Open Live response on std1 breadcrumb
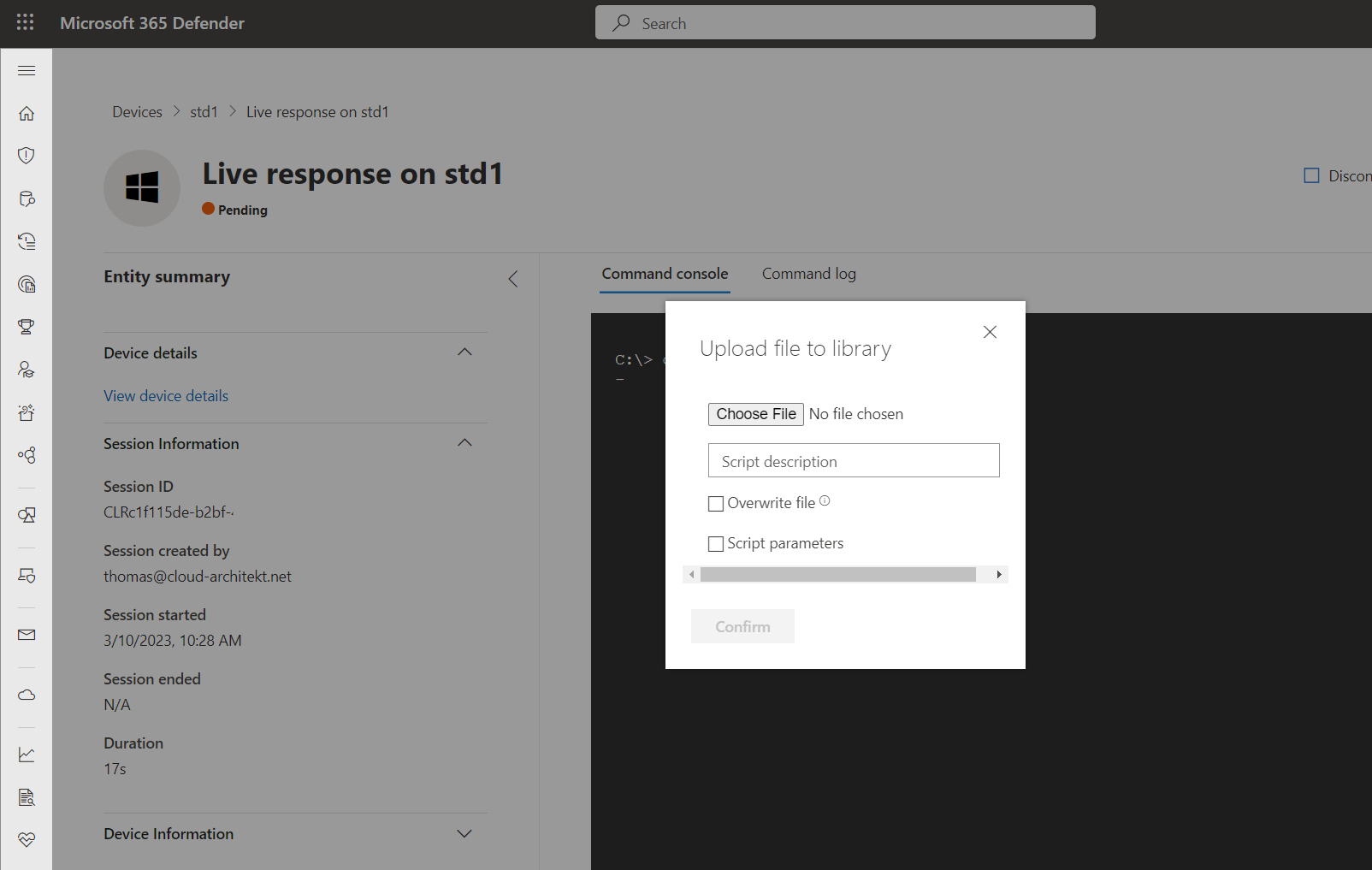The width and height of the screenshot is (1372, 870). click(x=317, y=112)
